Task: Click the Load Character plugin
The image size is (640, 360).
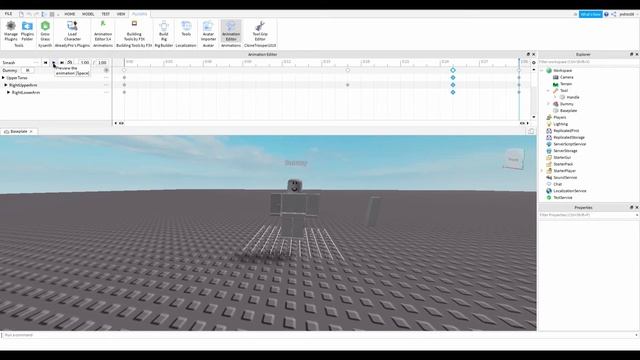Action: coord(72,31)
